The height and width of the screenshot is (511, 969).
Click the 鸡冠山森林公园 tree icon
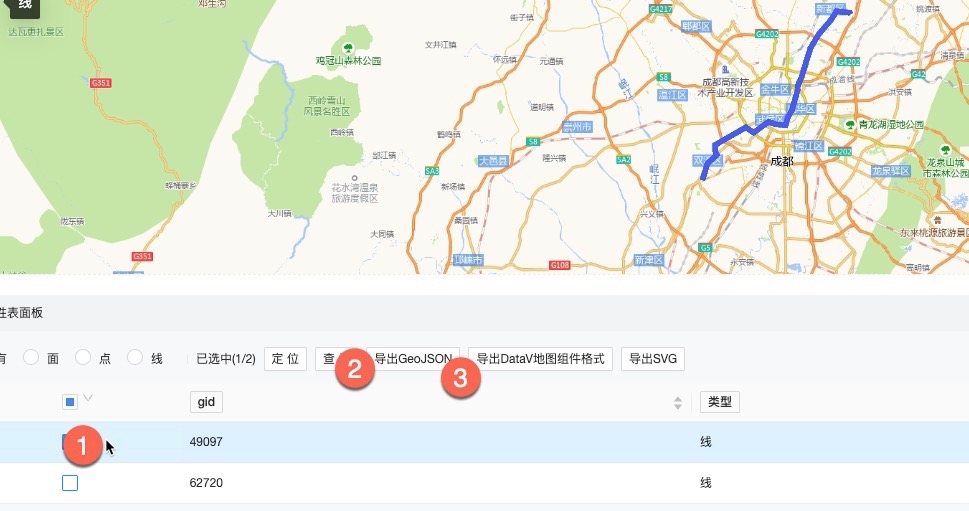point(348,48)
